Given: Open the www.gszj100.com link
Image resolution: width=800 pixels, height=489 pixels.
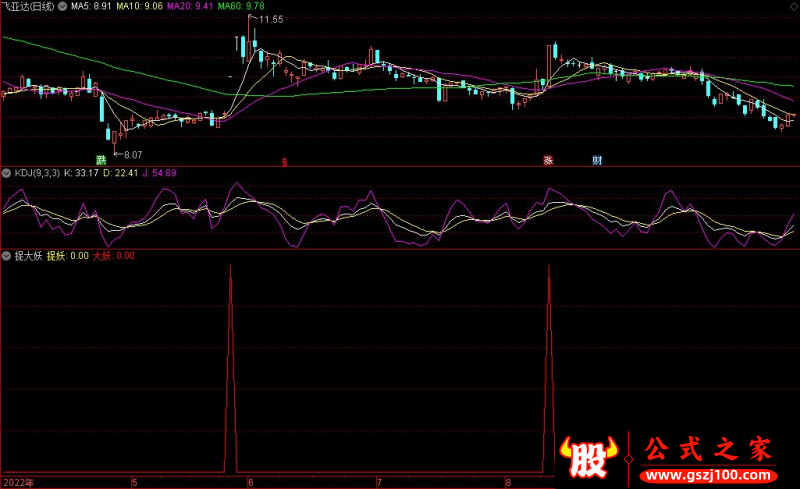Looking at the screenshot, I should 708,476.
